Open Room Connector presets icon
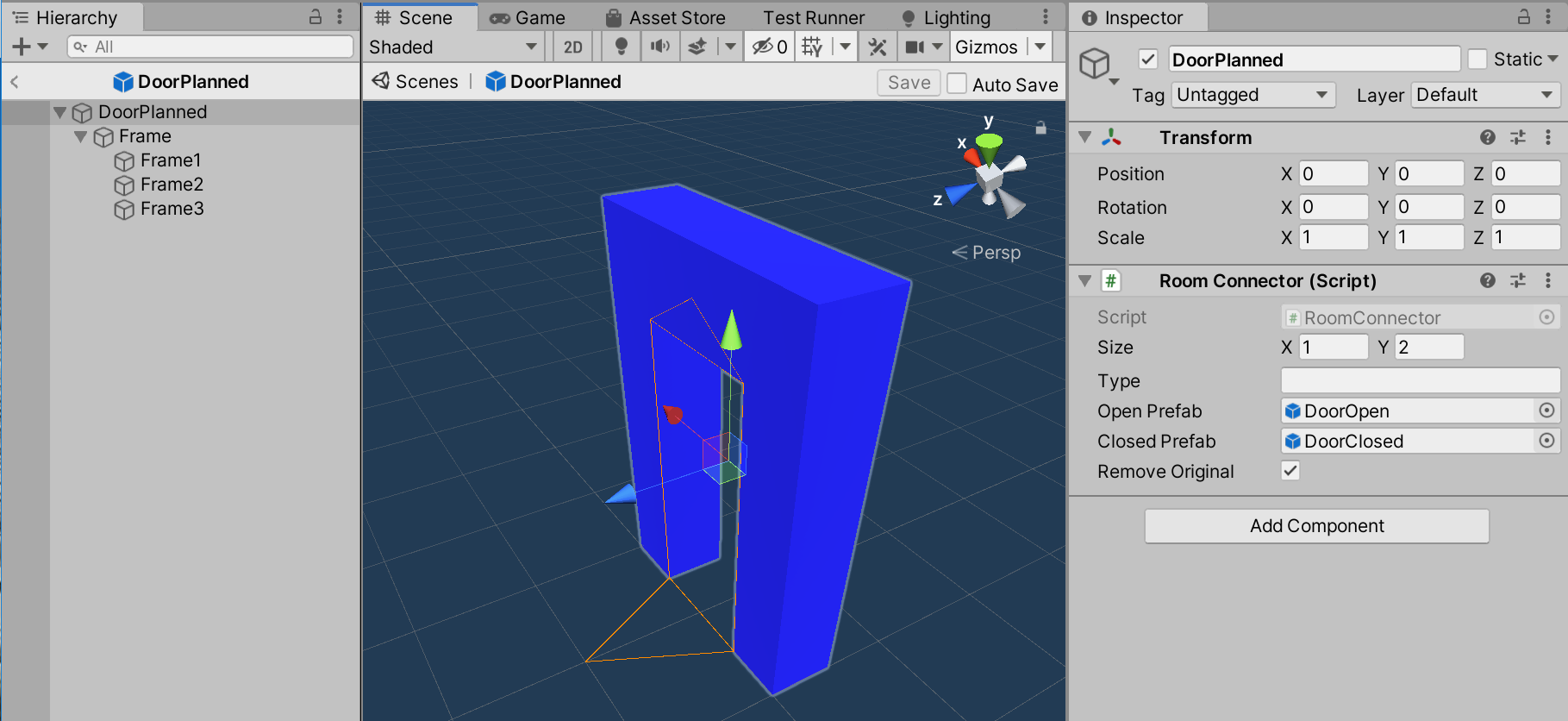 (x=1518, y=280)
